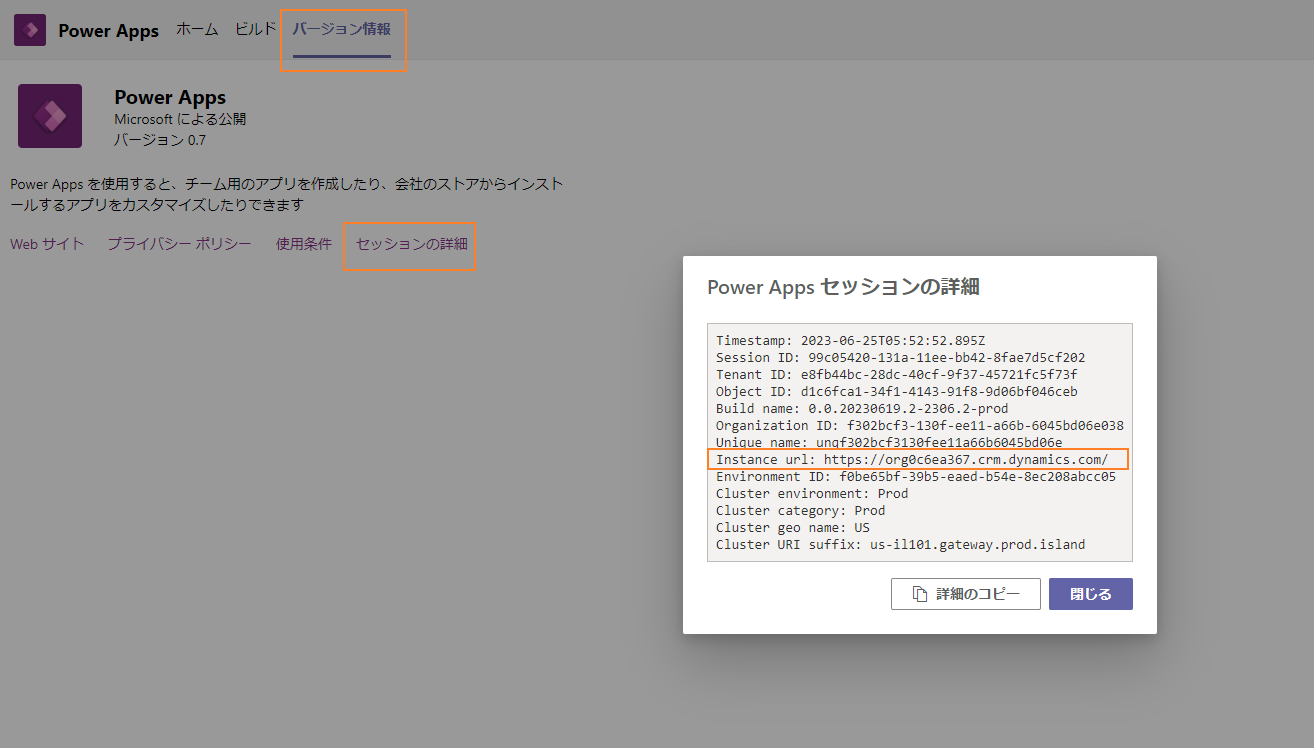Click the Unique name line

[889, 443]
